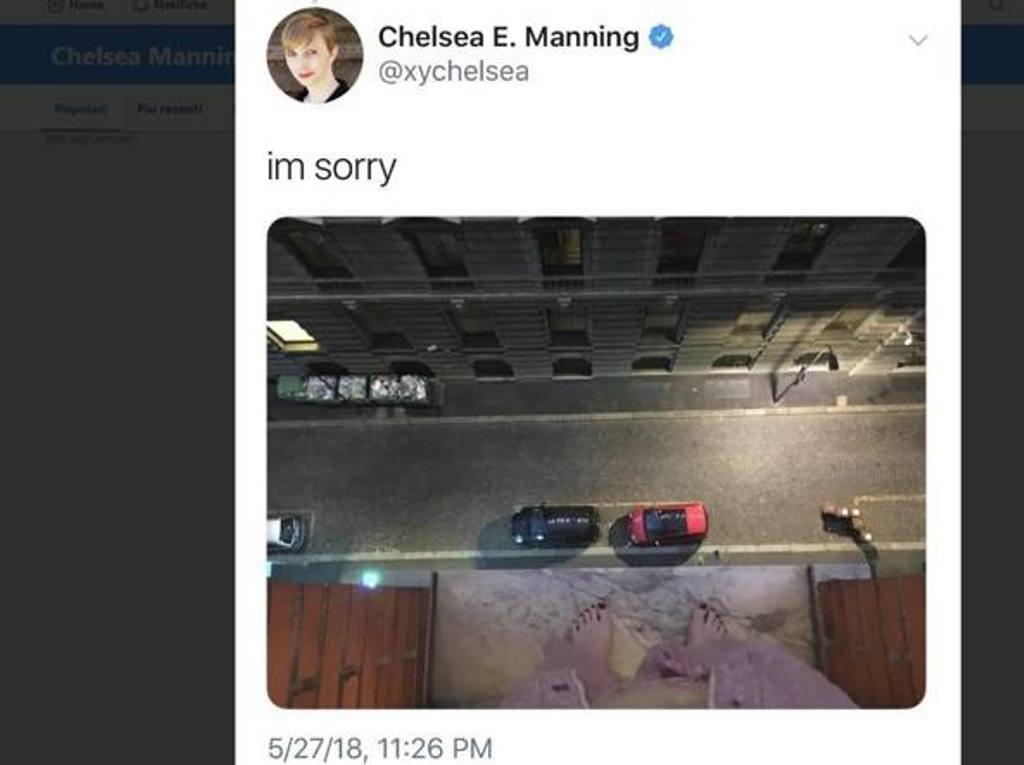
Task: Switch to the Più recenti tab
Action: [169, 108]
